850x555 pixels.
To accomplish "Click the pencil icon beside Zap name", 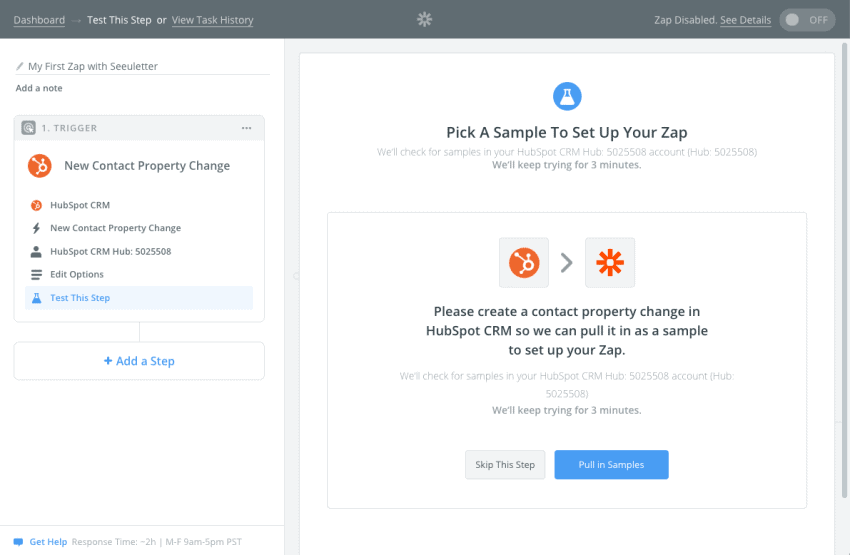I will [x=20, y=66].
